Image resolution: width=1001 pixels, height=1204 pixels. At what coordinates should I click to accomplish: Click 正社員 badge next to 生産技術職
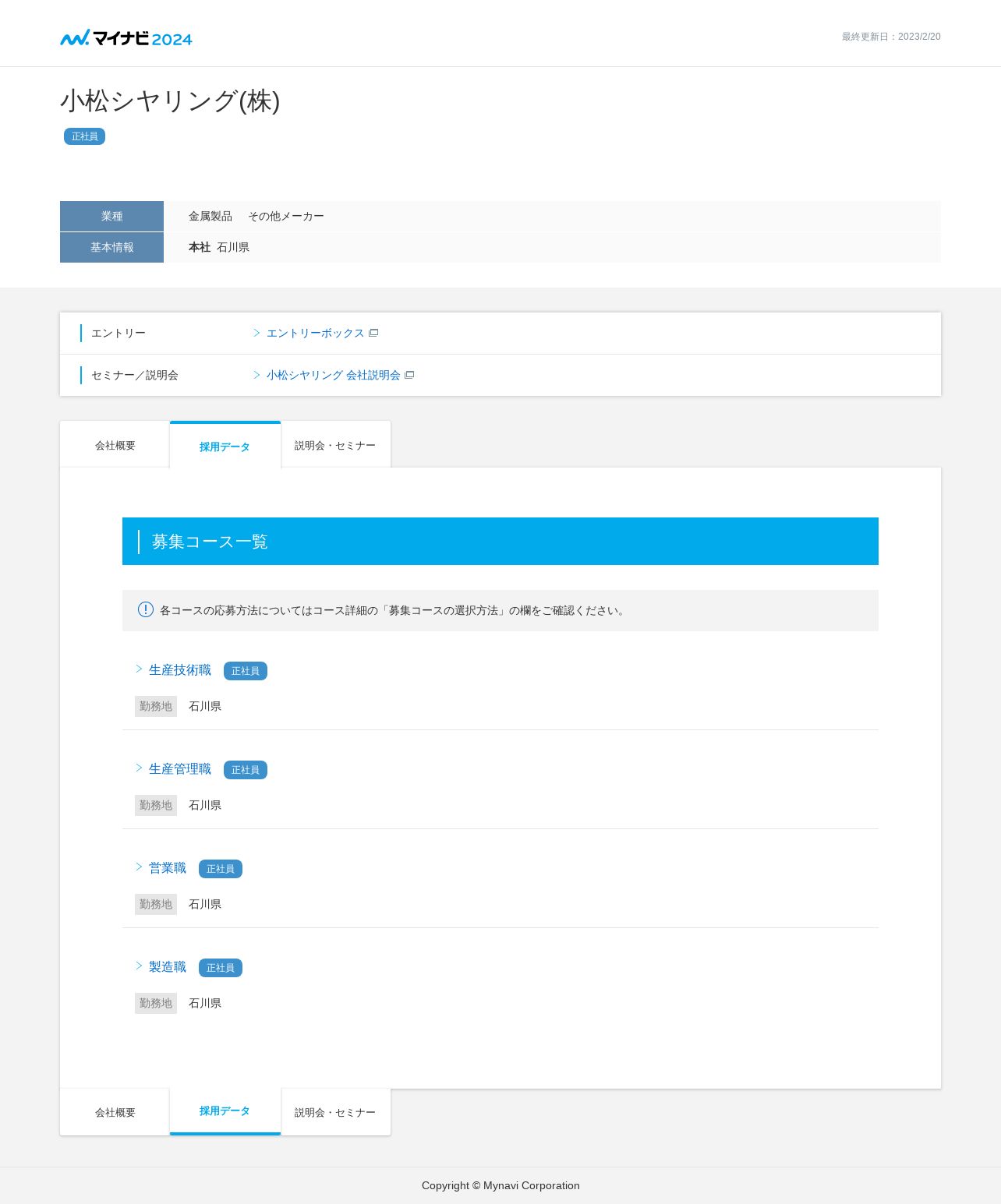point(246,671)
